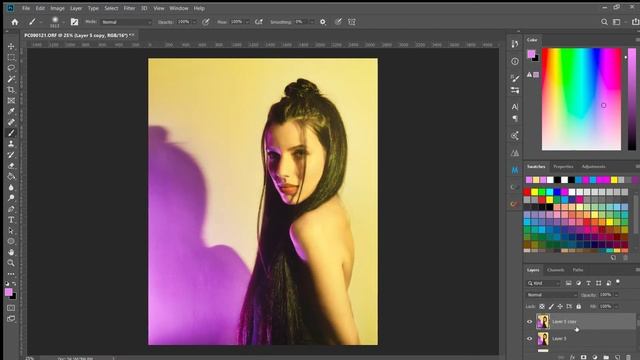Screen dimensions: 640x360
Task: Open the Info panel icon
Action: point(515,61)
